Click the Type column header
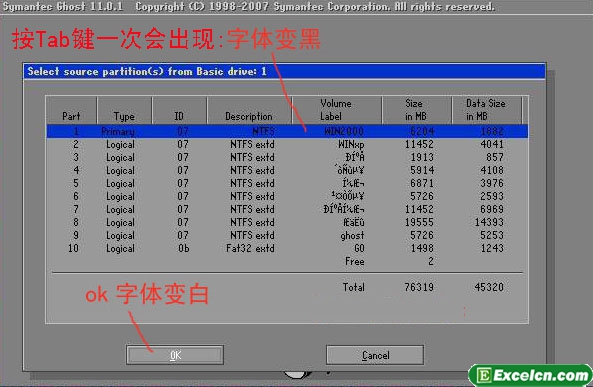 124,110
